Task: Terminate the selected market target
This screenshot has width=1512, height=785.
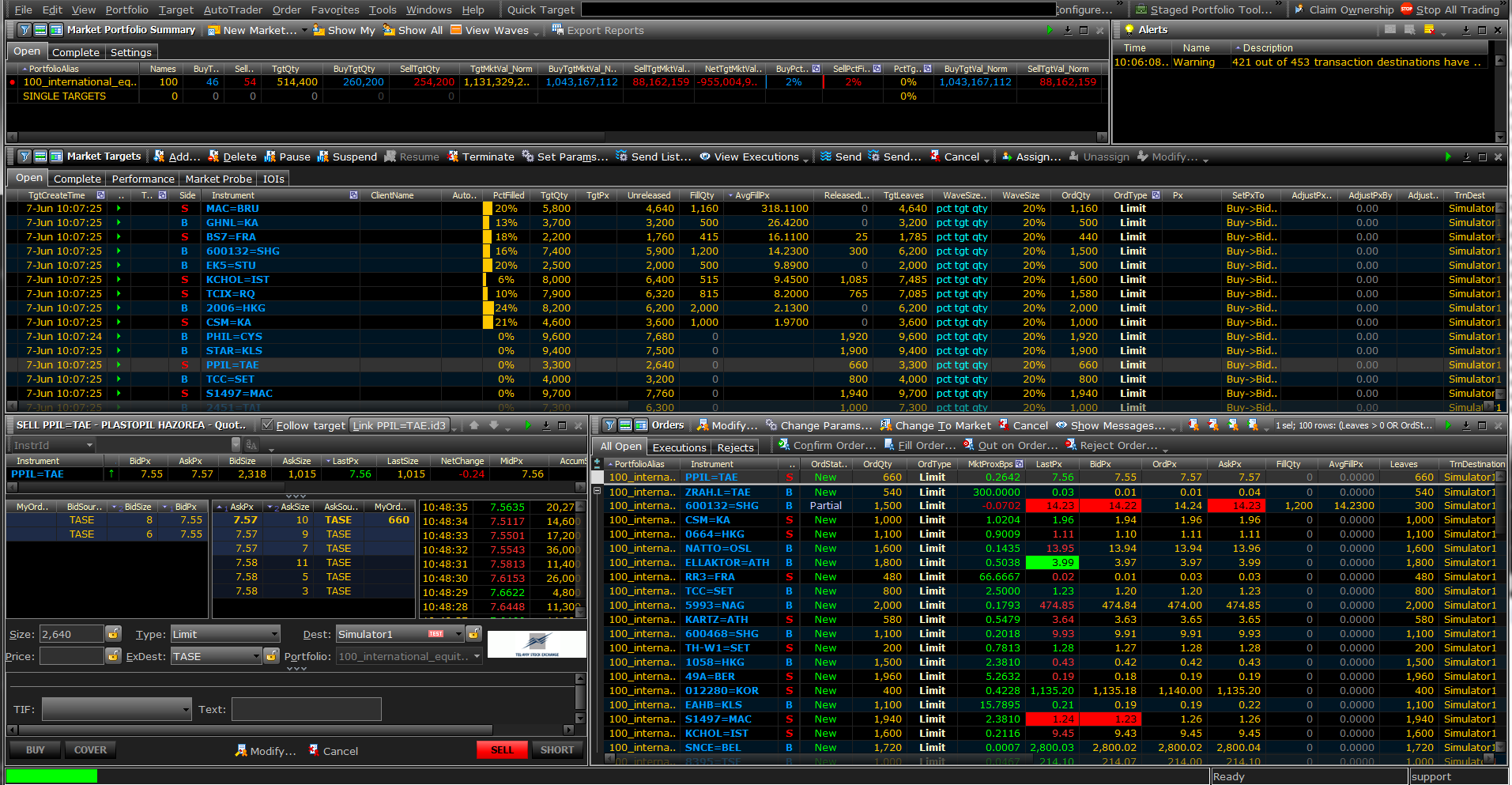Action: click(x=481, y=157)
